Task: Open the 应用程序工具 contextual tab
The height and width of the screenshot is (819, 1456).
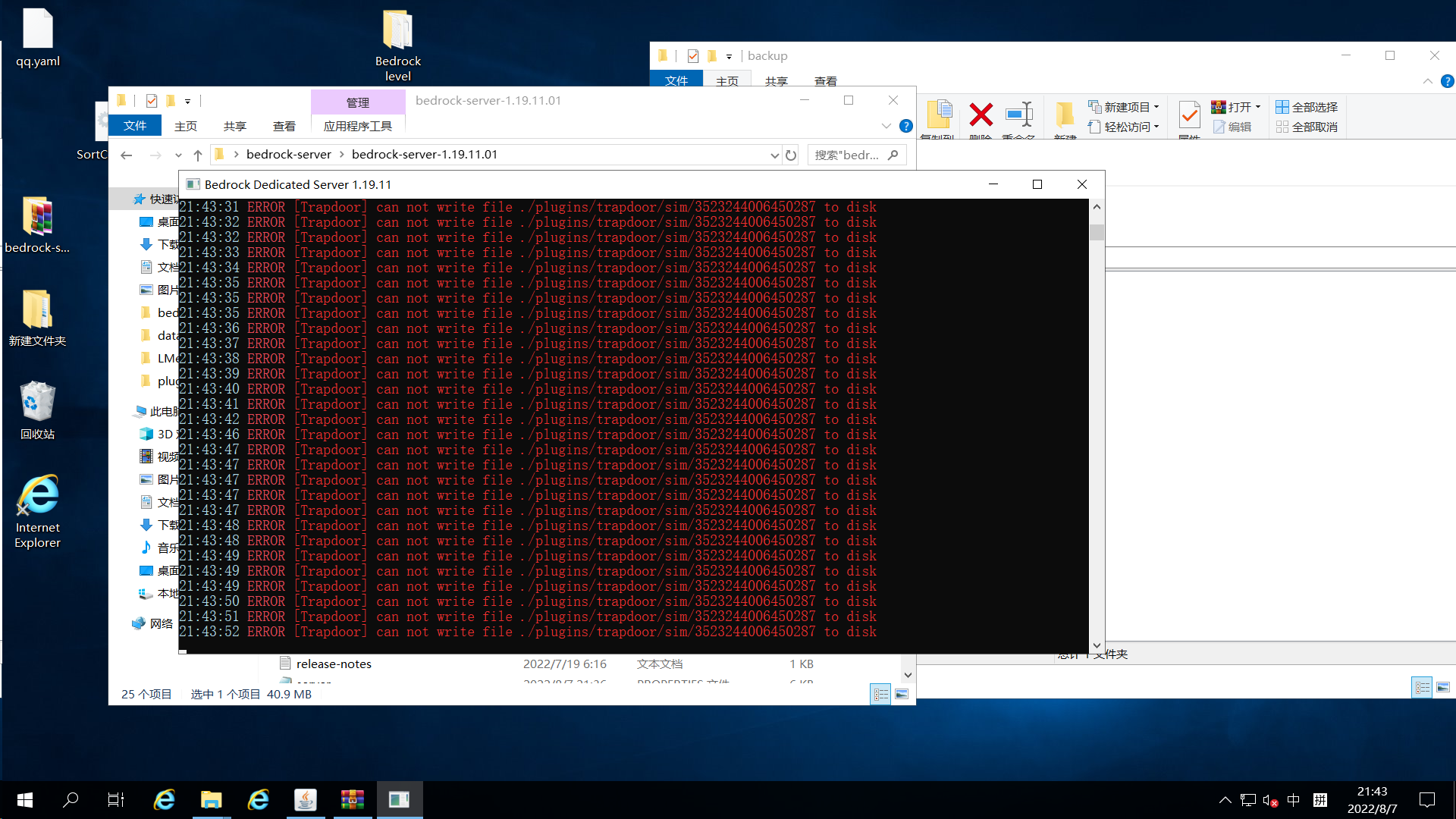Action: coord(357,126)
